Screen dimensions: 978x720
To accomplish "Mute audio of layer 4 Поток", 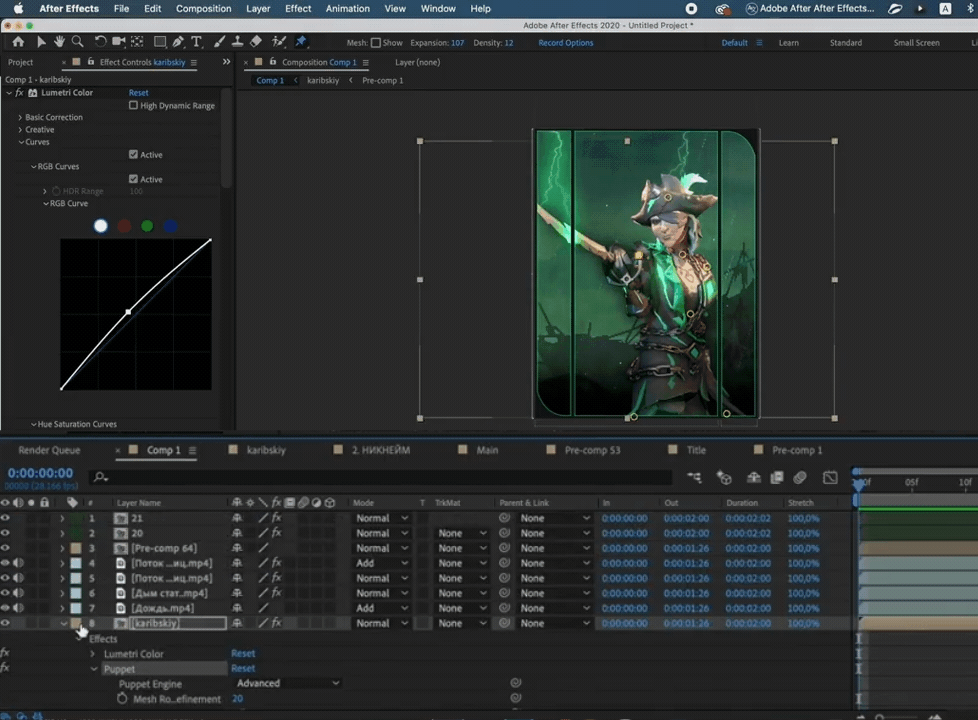I will pyautogui.click(x=18, y=563).
